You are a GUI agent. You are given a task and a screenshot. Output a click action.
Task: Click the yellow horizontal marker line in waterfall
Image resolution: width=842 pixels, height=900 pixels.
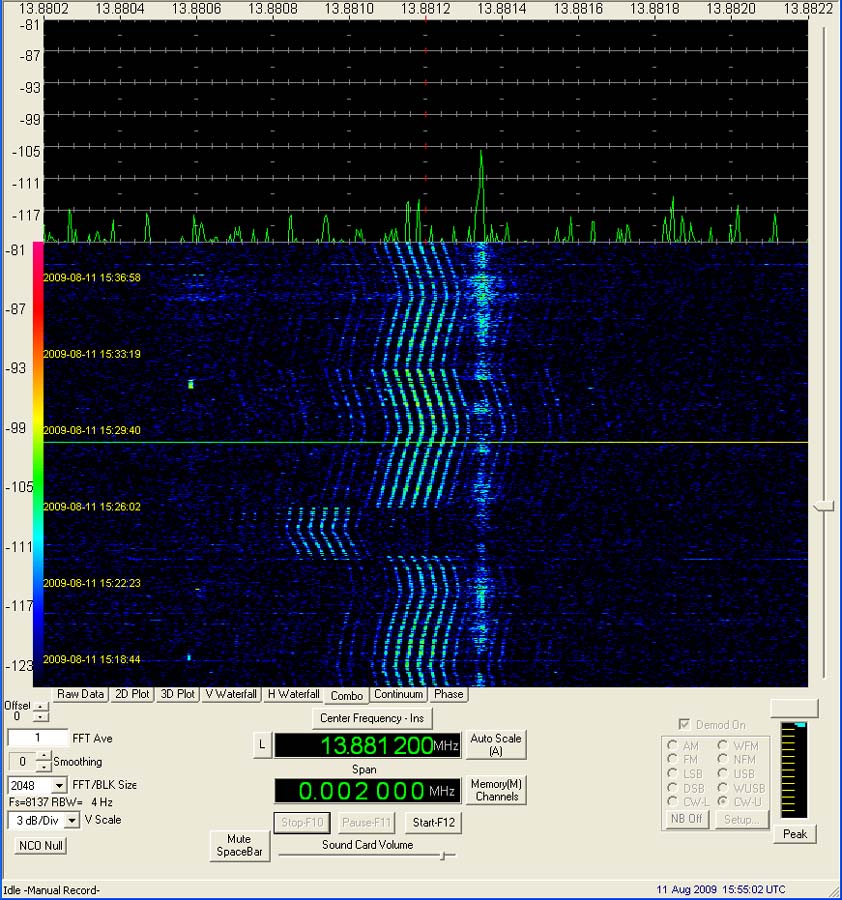tap(426, 443)
